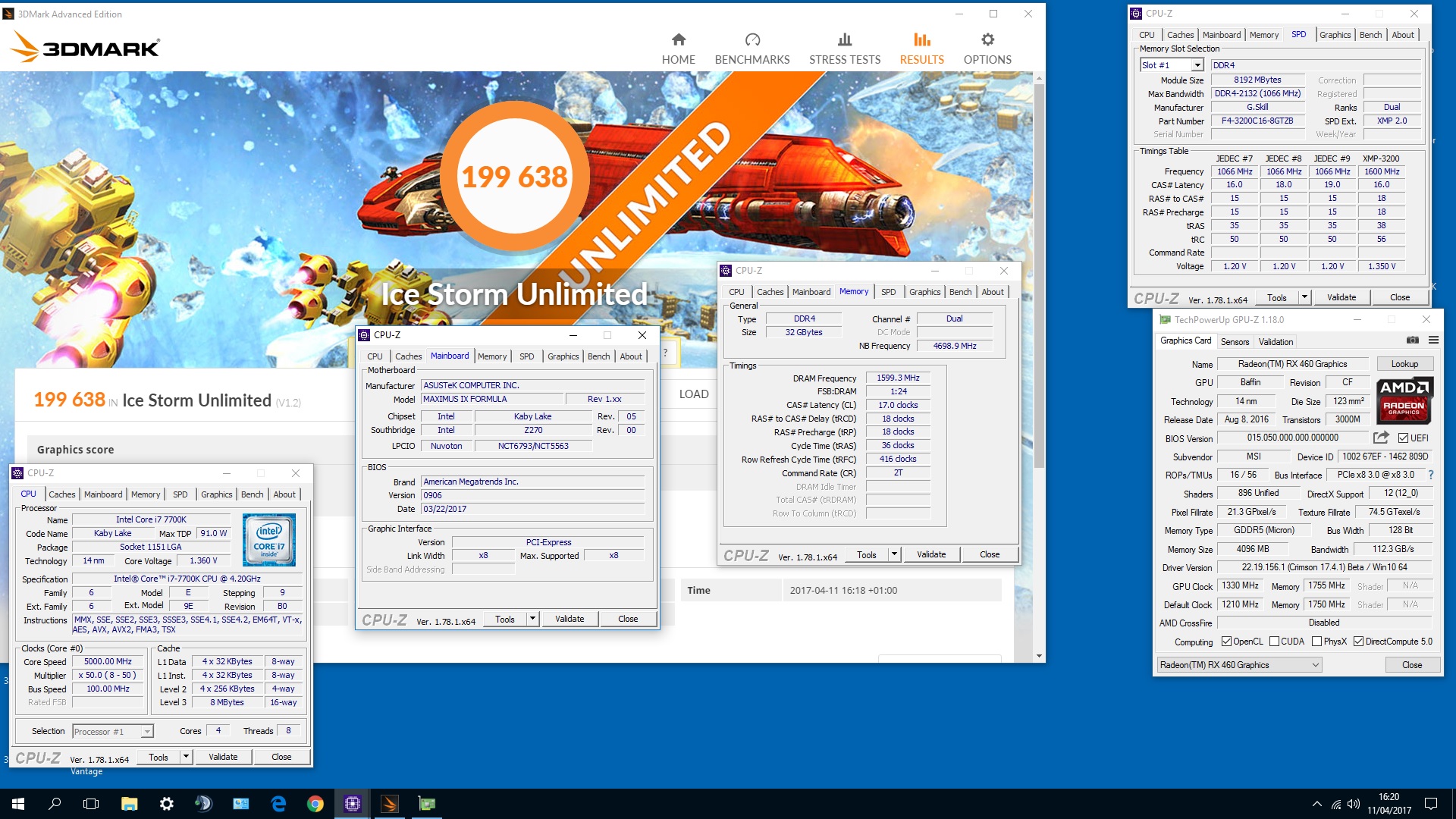The image size is (1456, 819).
Task: Show hidden system tray icons
Action: click(1316, 804)
